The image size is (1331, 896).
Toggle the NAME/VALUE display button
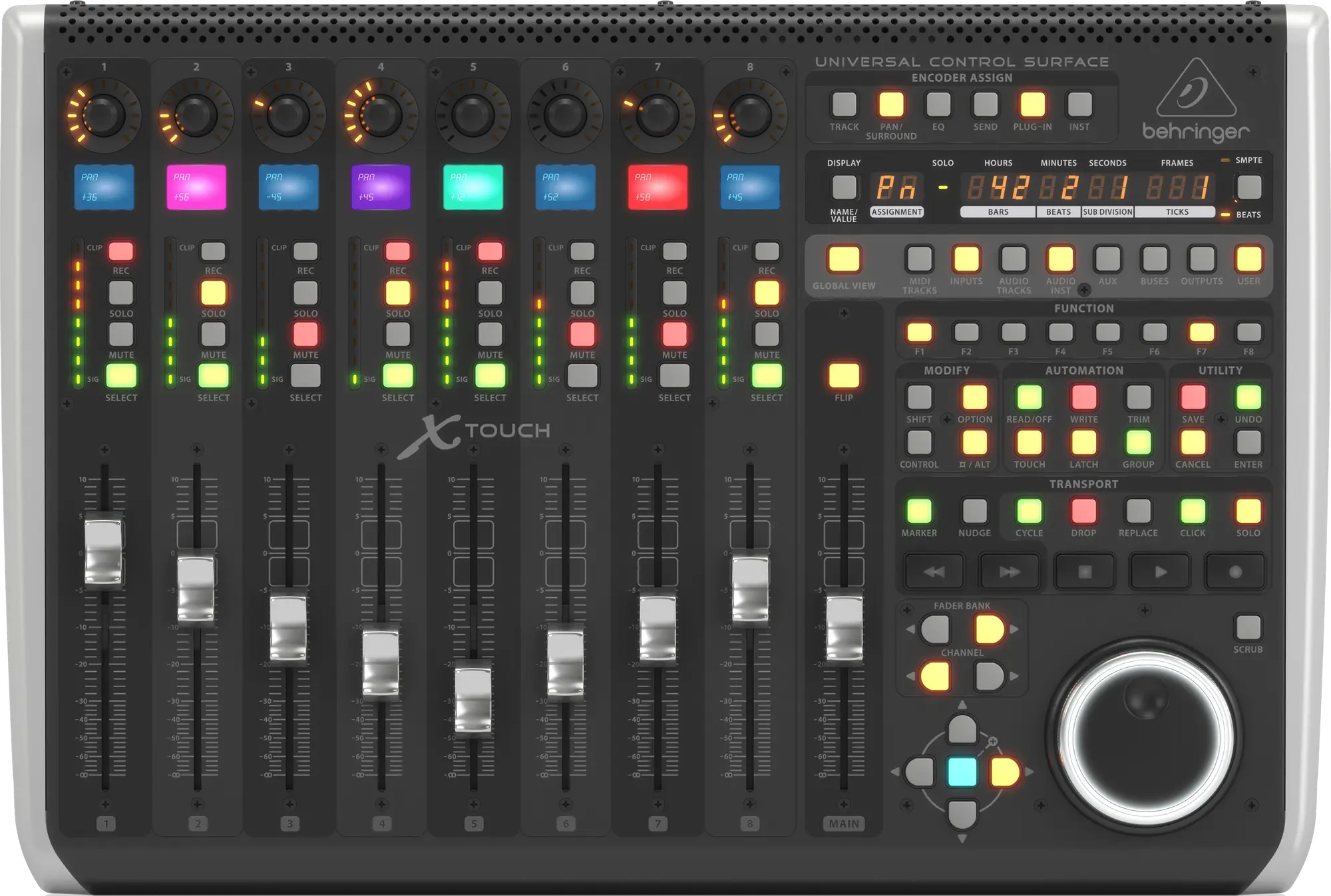844,188
